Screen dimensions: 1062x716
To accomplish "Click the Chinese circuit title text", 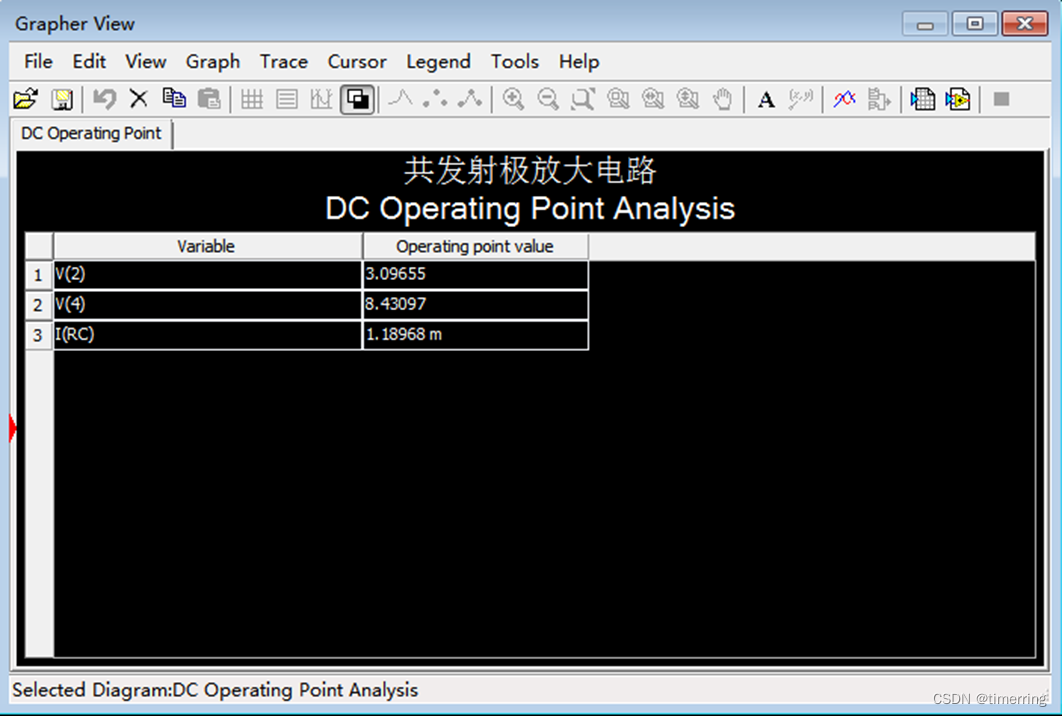I will (530, 170).
